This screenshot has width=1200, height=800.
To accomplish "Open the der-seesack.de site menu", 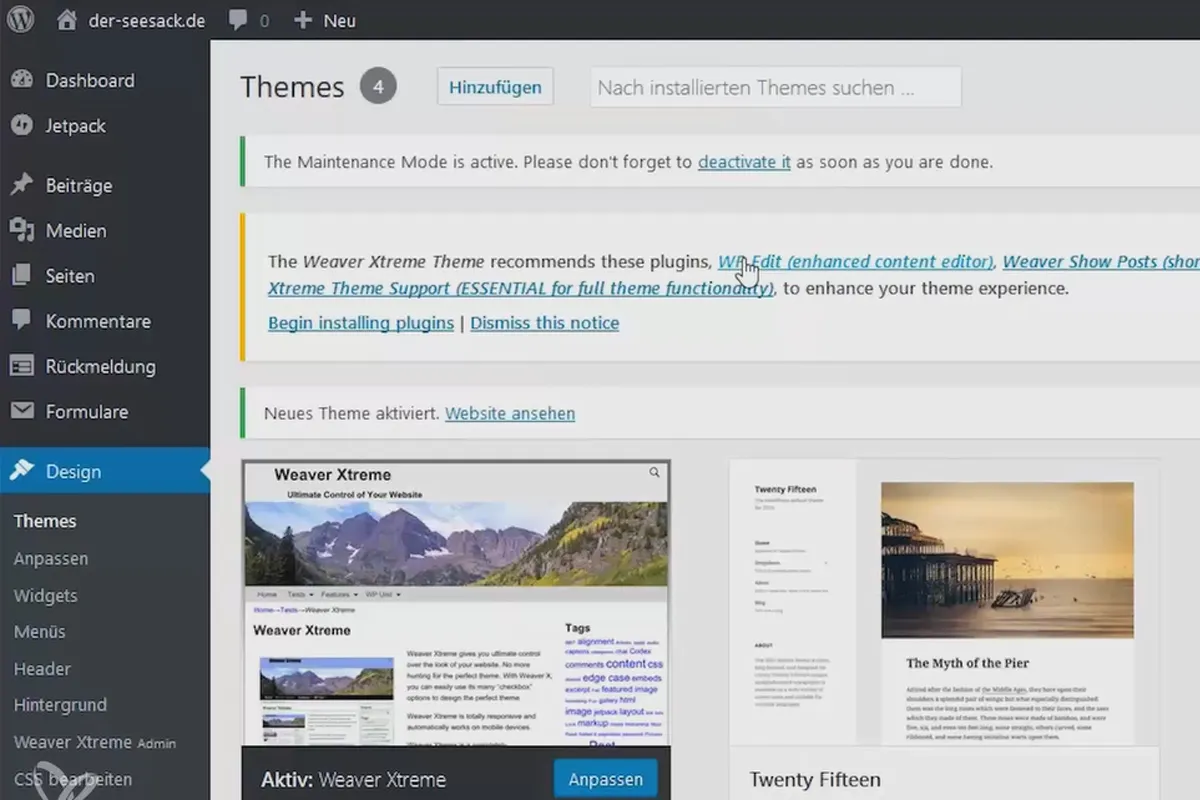I will click(145, 20).
